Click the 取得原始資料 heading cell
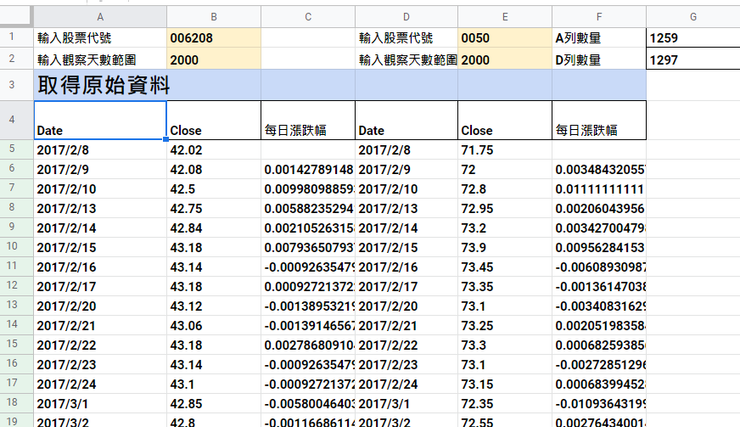The width and height of the screenshot is (740, 427). click(x=100, y=84)
